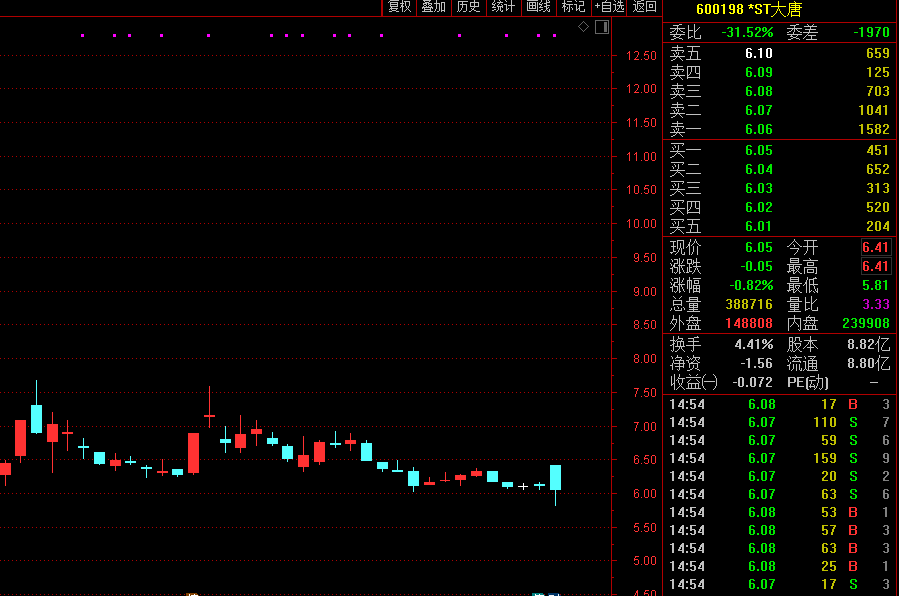
Task: Click the 标记 mark button
Action: 573,7
